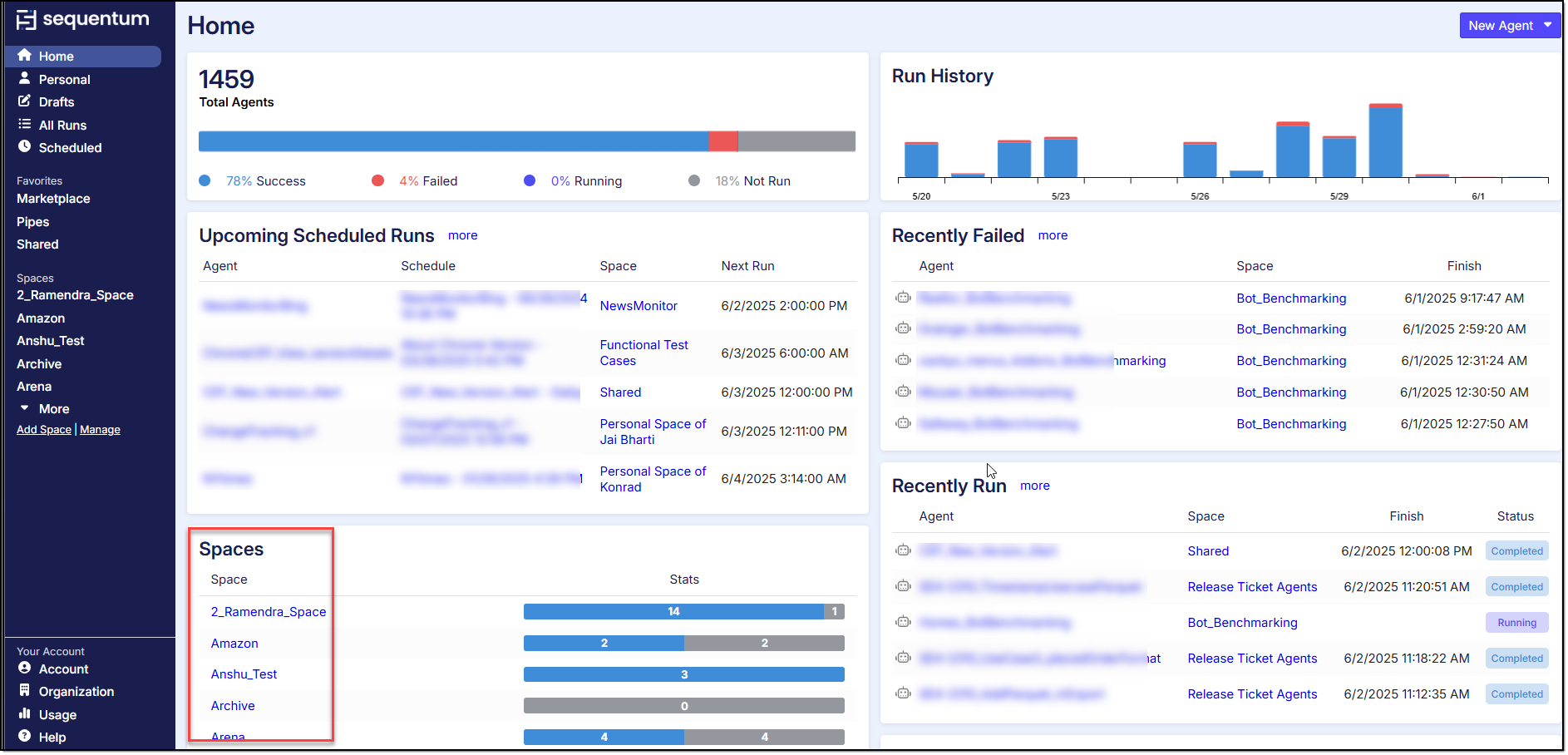Viewport: 1568px width, 755px height.
Task: Click the Add Space link
Action: [44, 430]
